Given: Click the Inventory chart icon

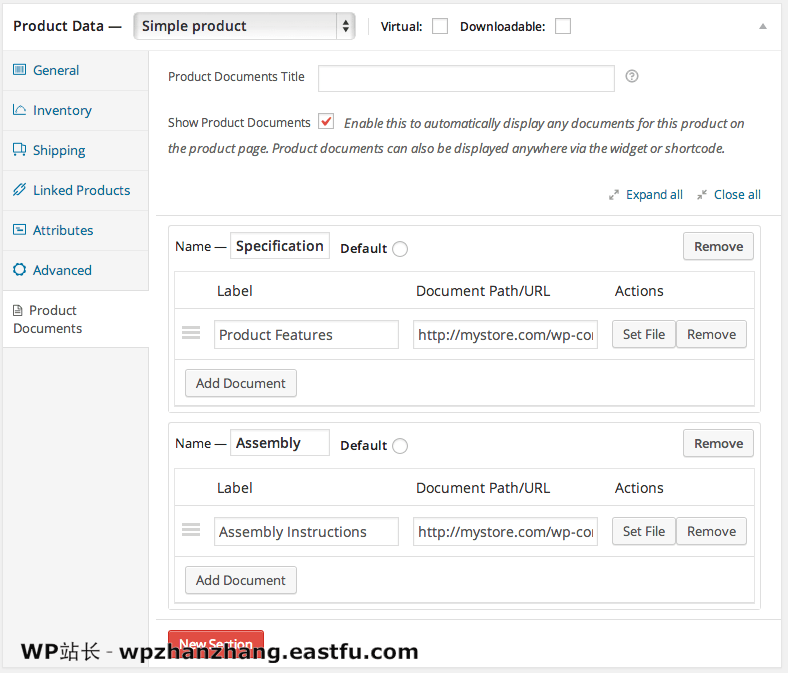Looking at the screenshot, I should 19,110.
